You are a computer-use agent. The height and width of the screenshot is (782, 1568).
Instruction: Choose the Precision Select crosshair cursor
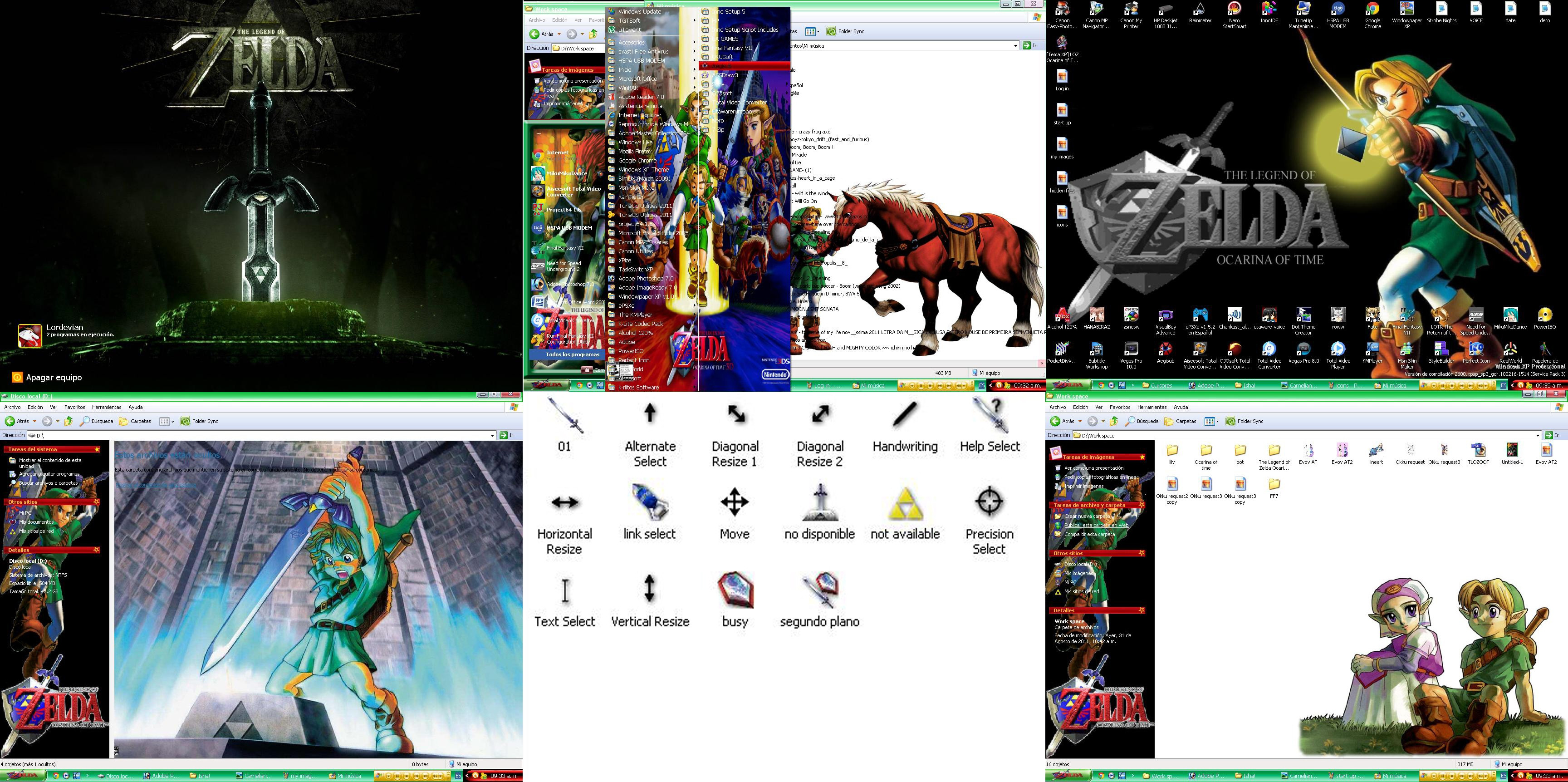point(990,519)
